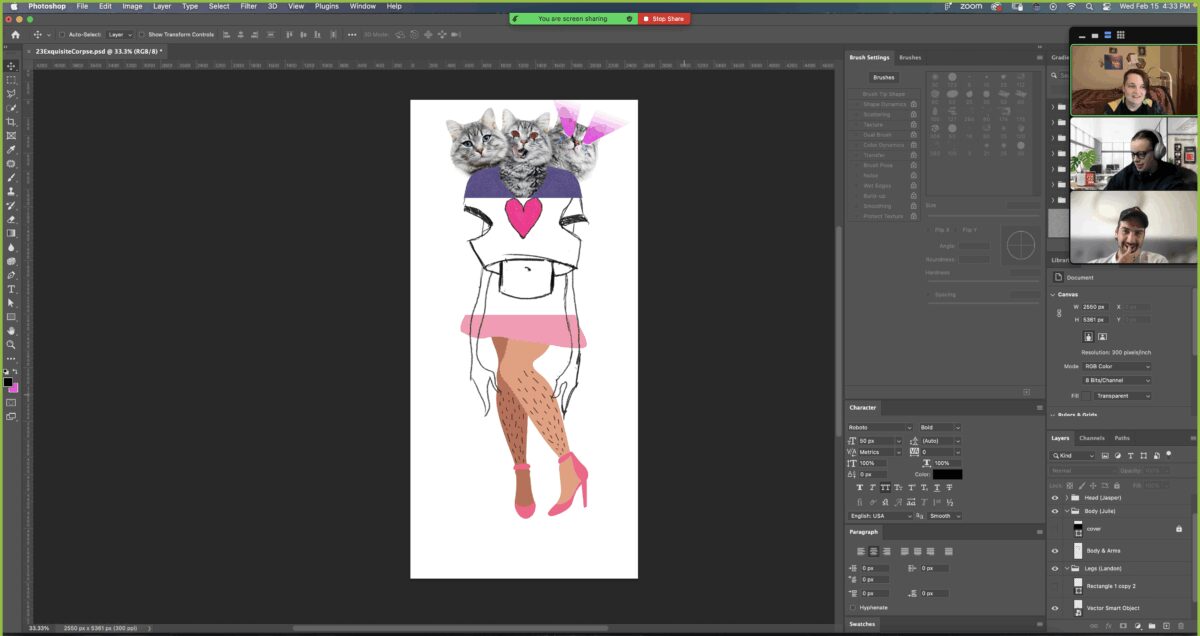Open the Plugins menu

[327, 6]
